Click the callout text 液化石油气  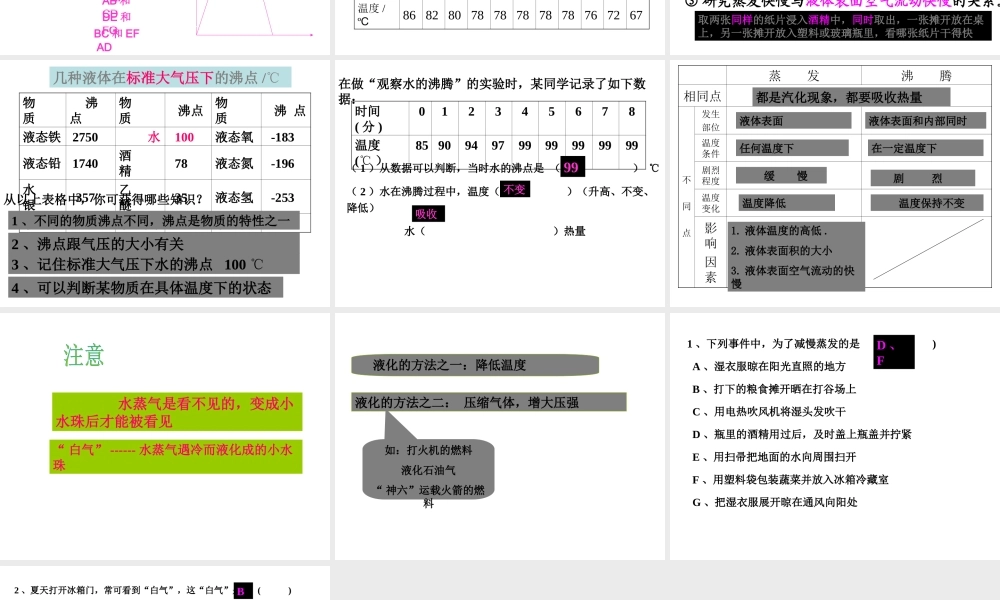(x=429, y=471)
